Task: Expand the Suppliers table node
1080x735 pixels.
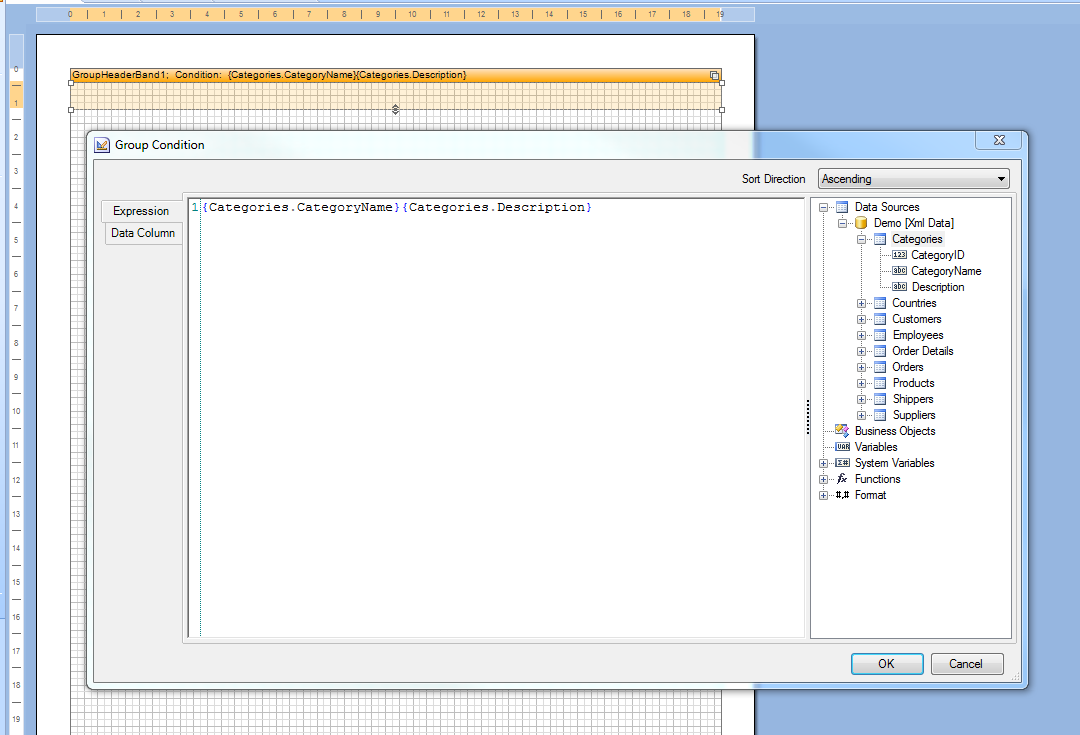Action: tap(861, 415)
